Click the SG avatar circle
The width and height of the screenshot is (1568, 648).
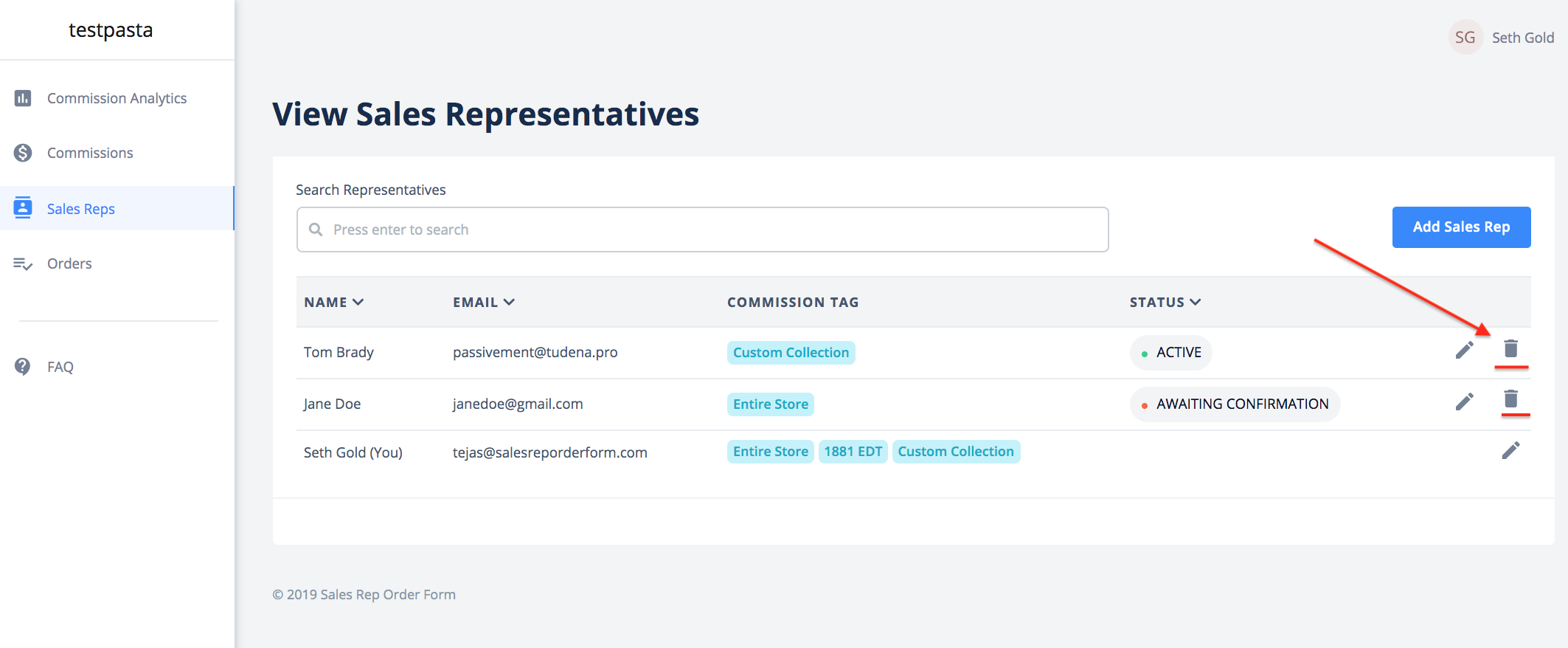click(x=1465, y=37)
